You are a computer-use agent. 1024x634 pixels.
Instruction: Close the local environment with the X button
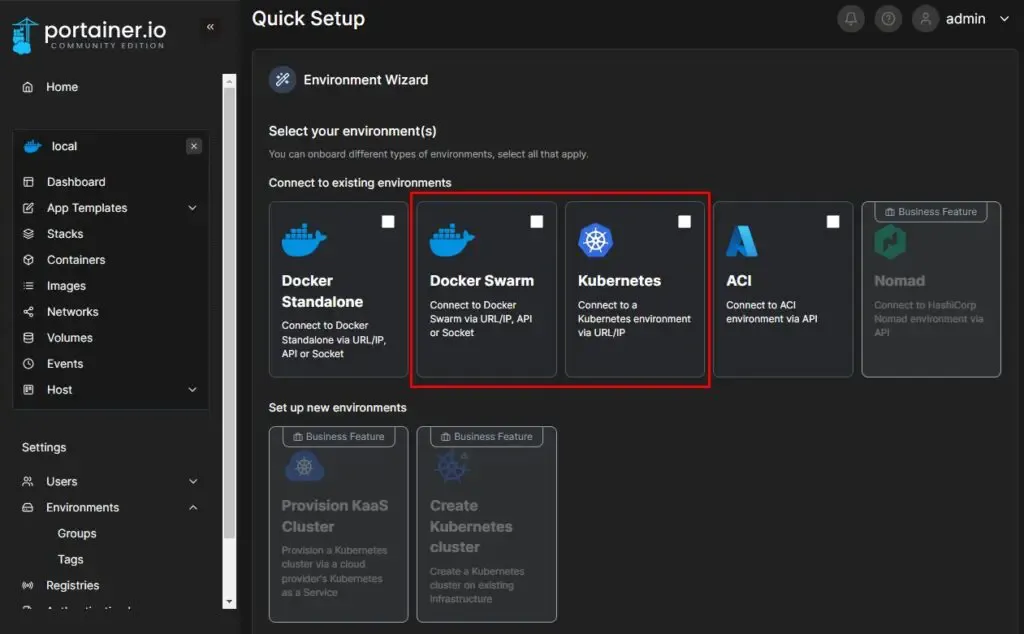tap(194, 146)
